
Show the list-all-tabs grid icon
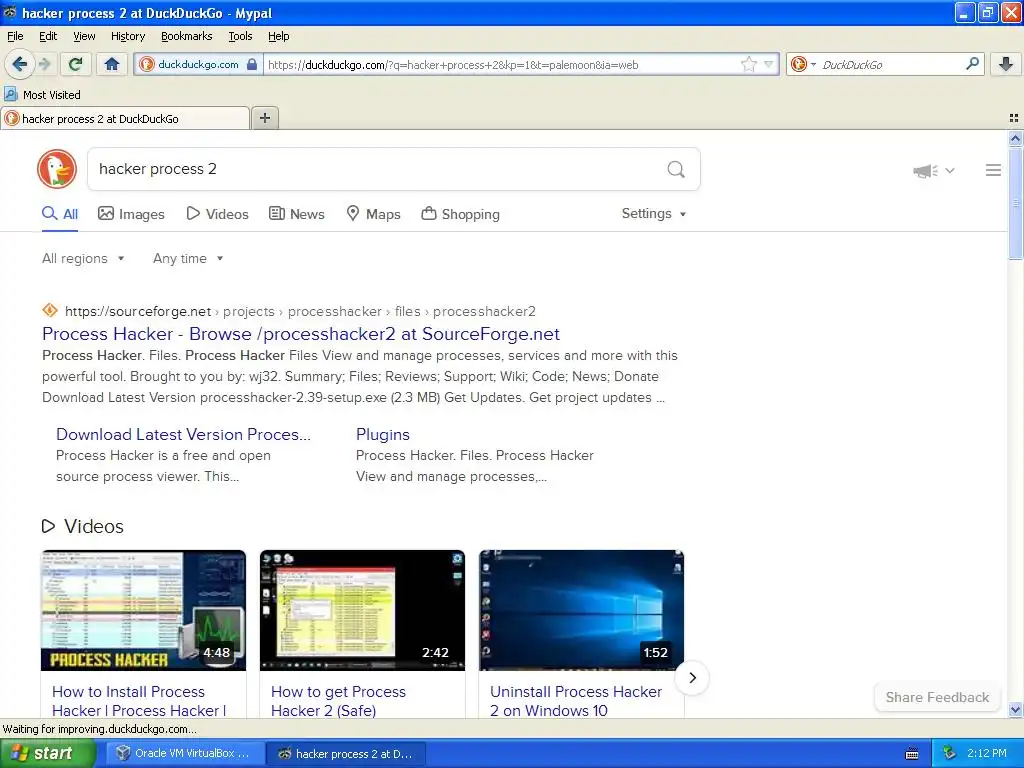click(x=1014, y=118)
